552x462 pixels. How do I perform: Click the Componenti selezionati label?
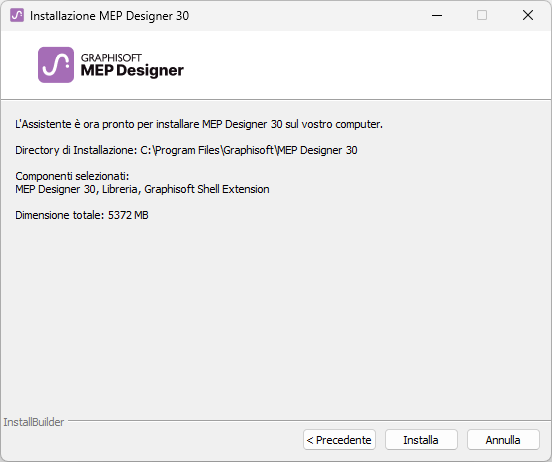(72, 176)
